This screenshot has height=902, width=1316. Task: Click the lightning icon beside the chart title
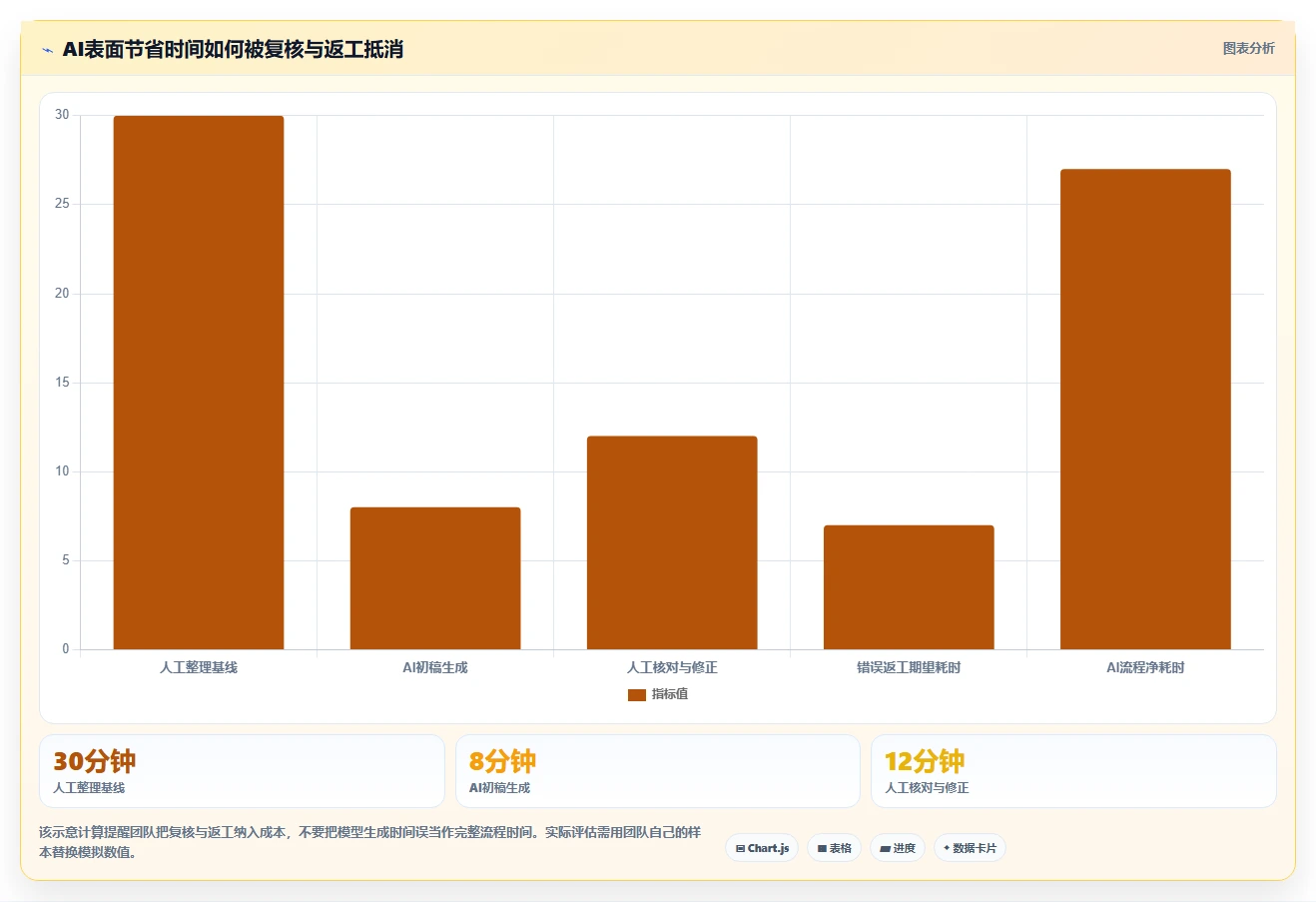[x=47, y=50]
